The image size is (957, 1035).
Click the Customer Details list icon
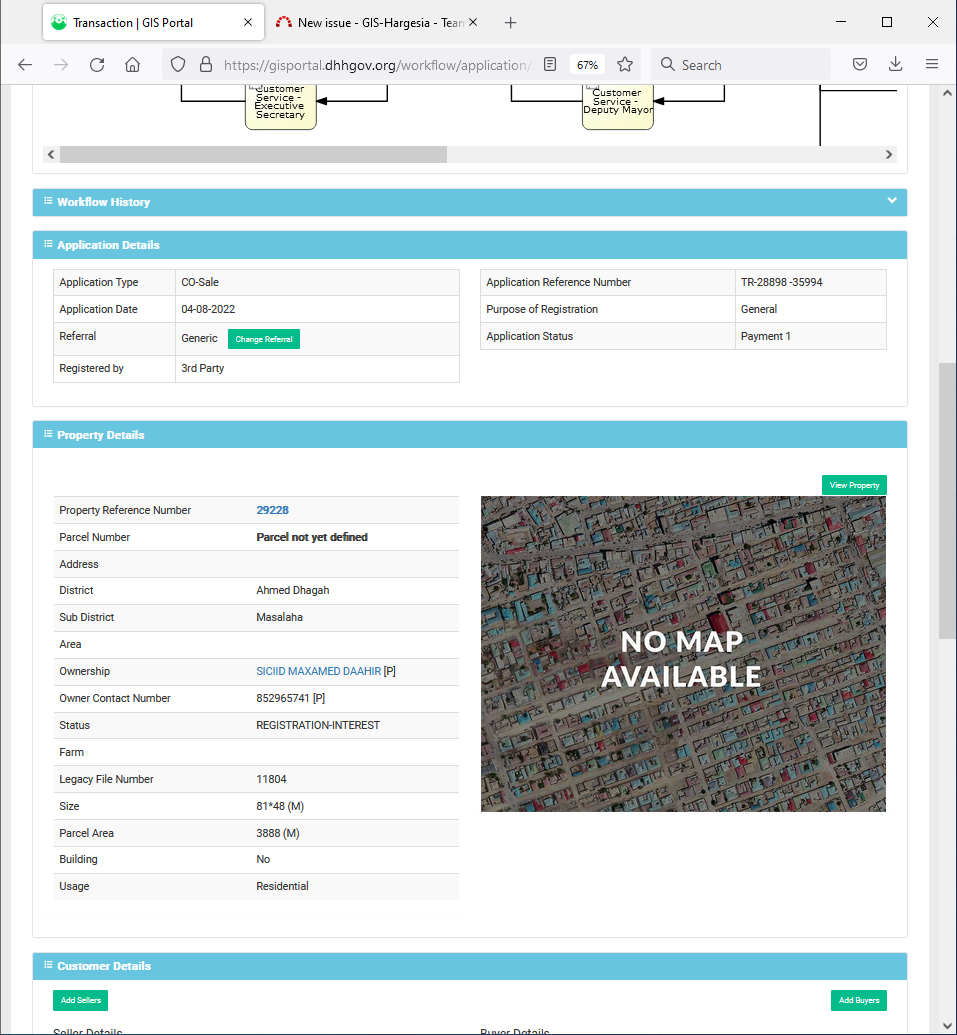point(48,964)
